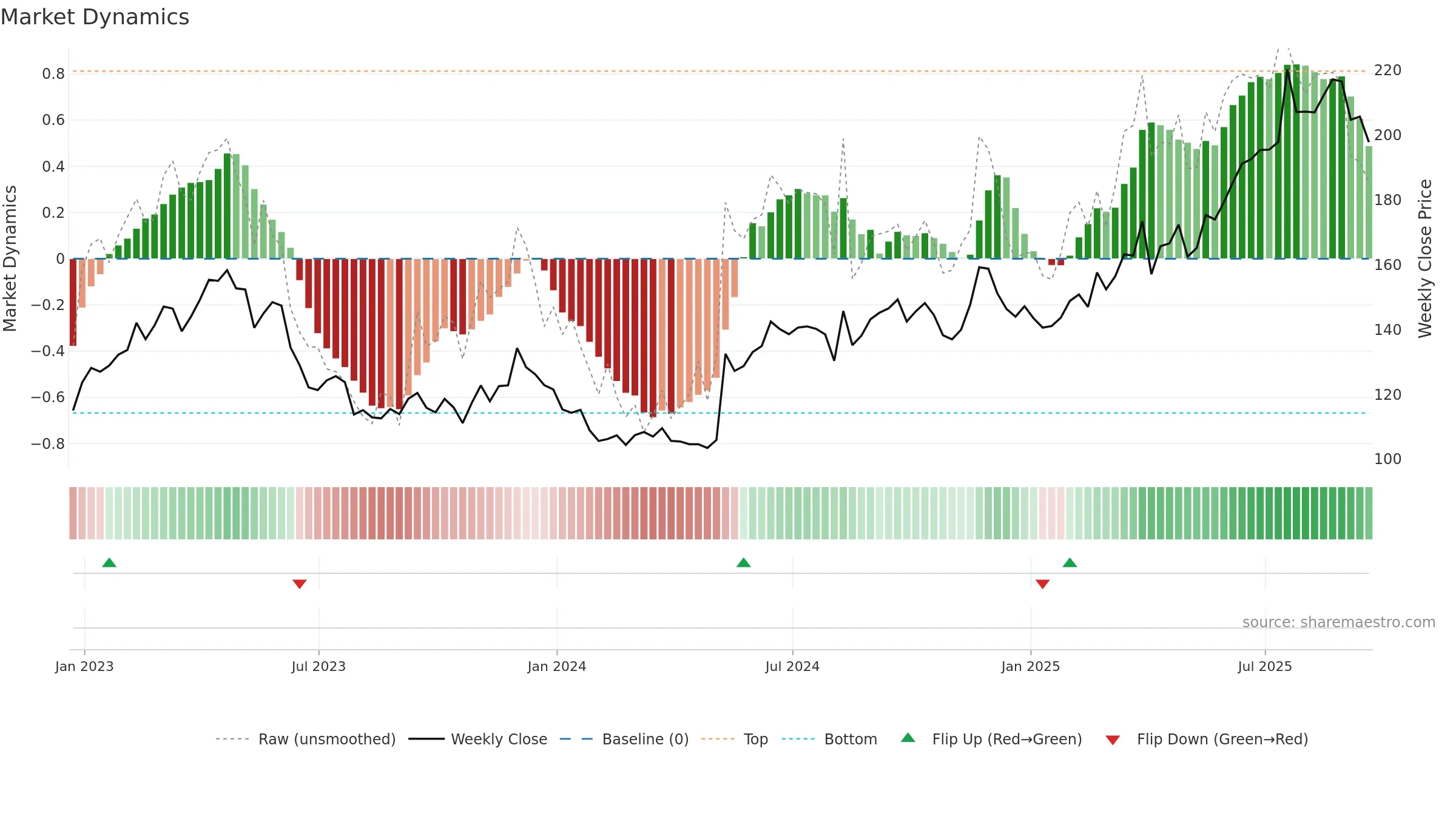Click the 100 right axis tick label
Image resolution: width=1456 pixels, height=819 pixels.
pyautogui.click(x=1388, y=459)
